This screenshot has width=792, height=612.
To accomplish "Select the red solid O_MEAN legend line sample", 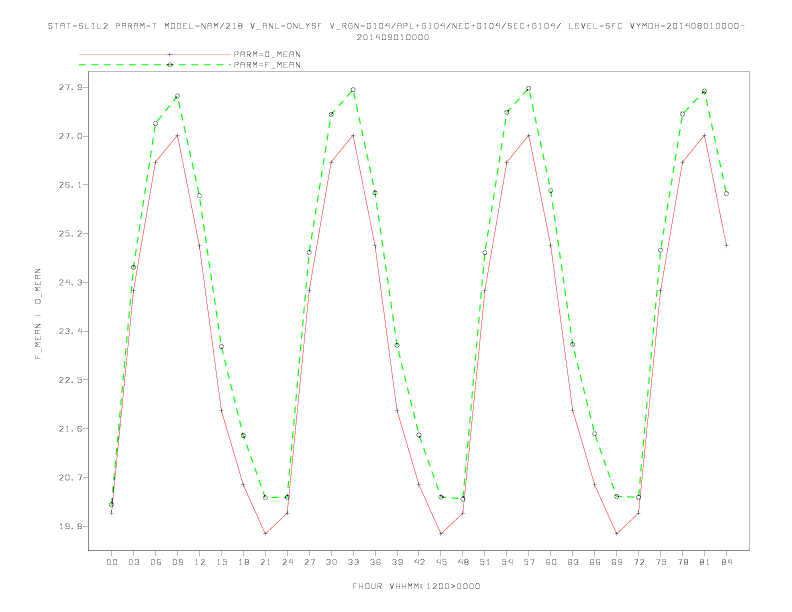I will point(155,54).
